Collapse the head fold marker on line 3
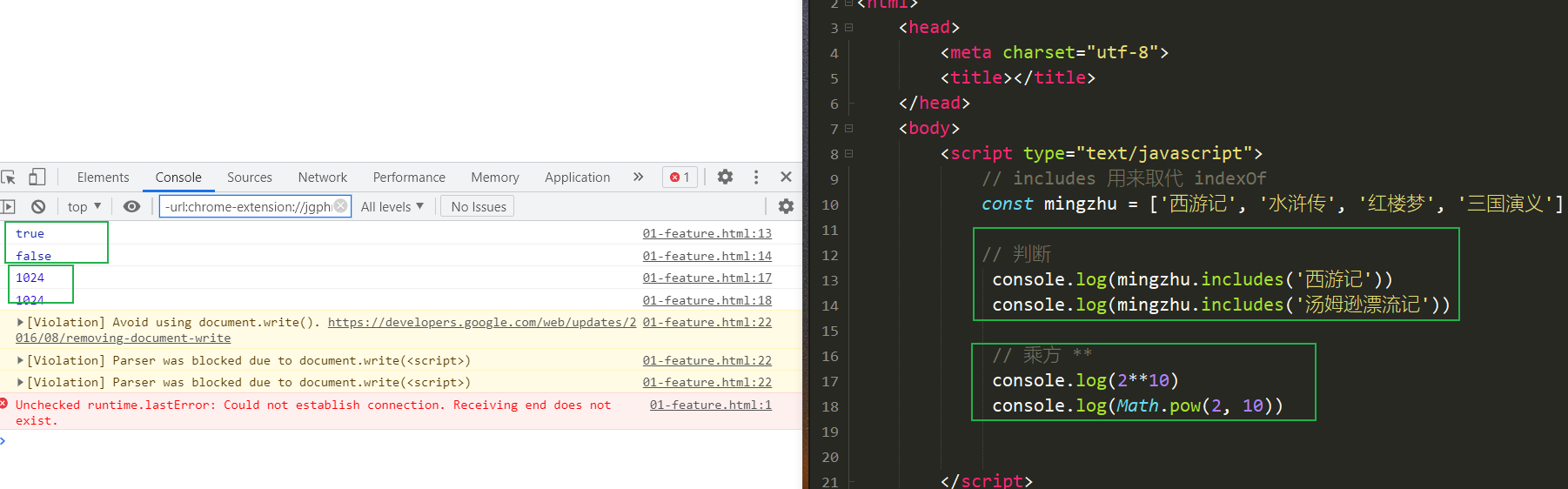This screenshot has width=1568, height=489. tap(849, 28)
